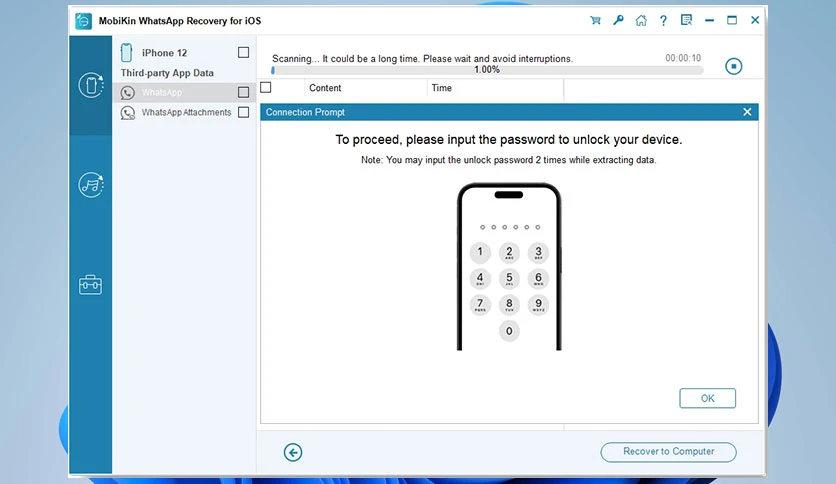The image size is (836, 484).
Task: Click the 00:00:10 elapsed time
Action: pos(683,58)
